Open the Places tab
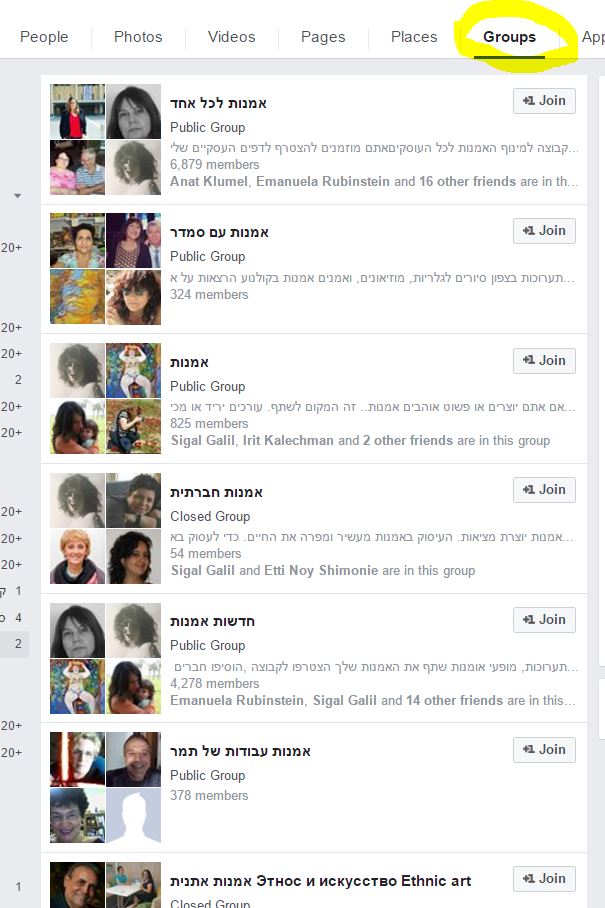The height and width of the screenshot is (908, 605). 414,37
